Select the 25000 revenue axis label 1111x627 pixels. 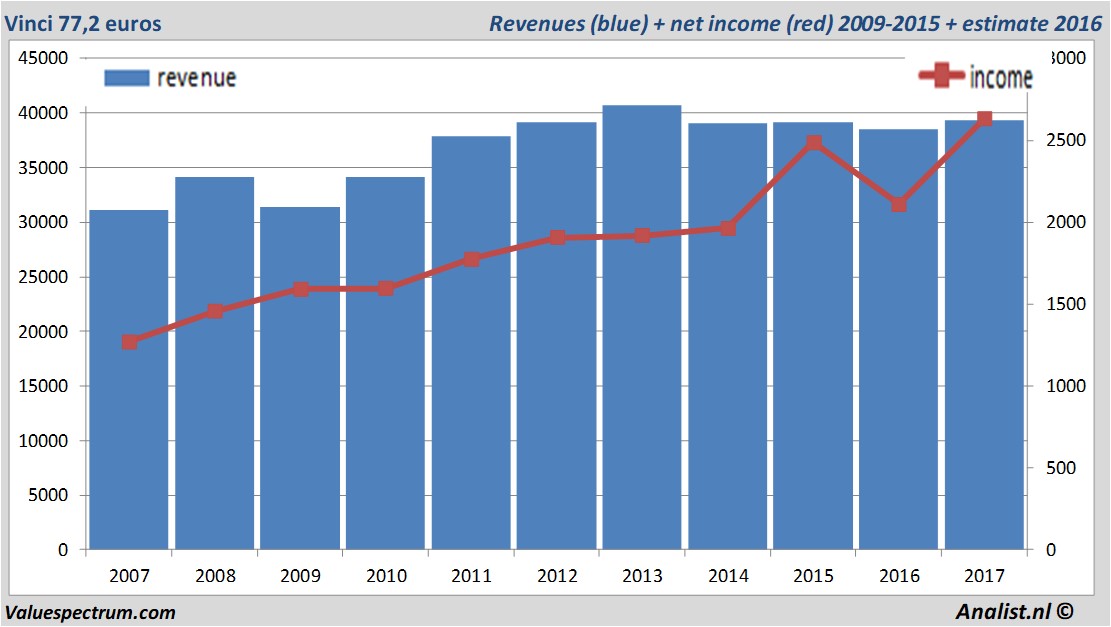point(43,277)
